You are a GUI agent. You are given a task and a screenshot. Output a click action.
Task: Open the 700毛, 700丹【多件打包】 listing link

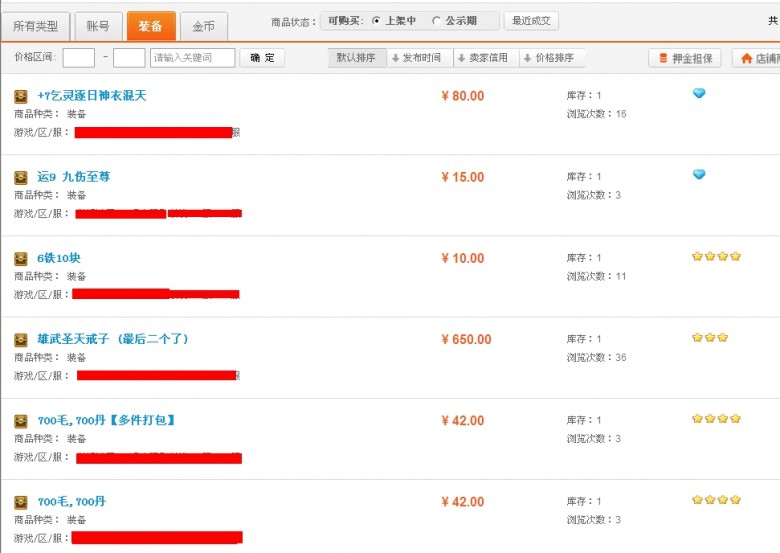coord(106,421)
